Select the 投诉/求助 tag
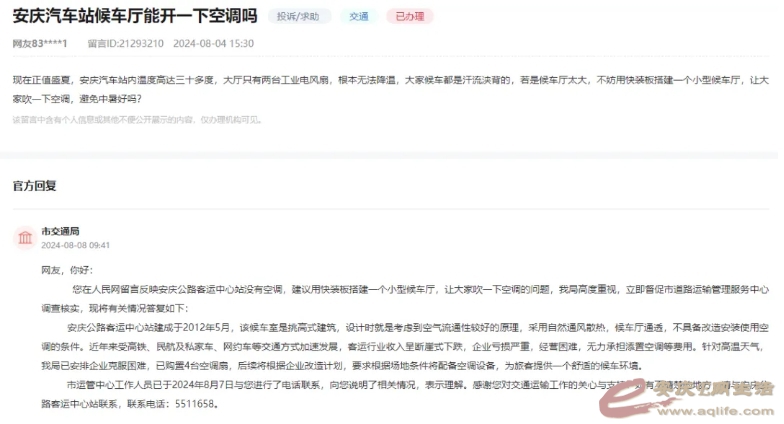The image size is (784, 424). click(x=301, y=17)
